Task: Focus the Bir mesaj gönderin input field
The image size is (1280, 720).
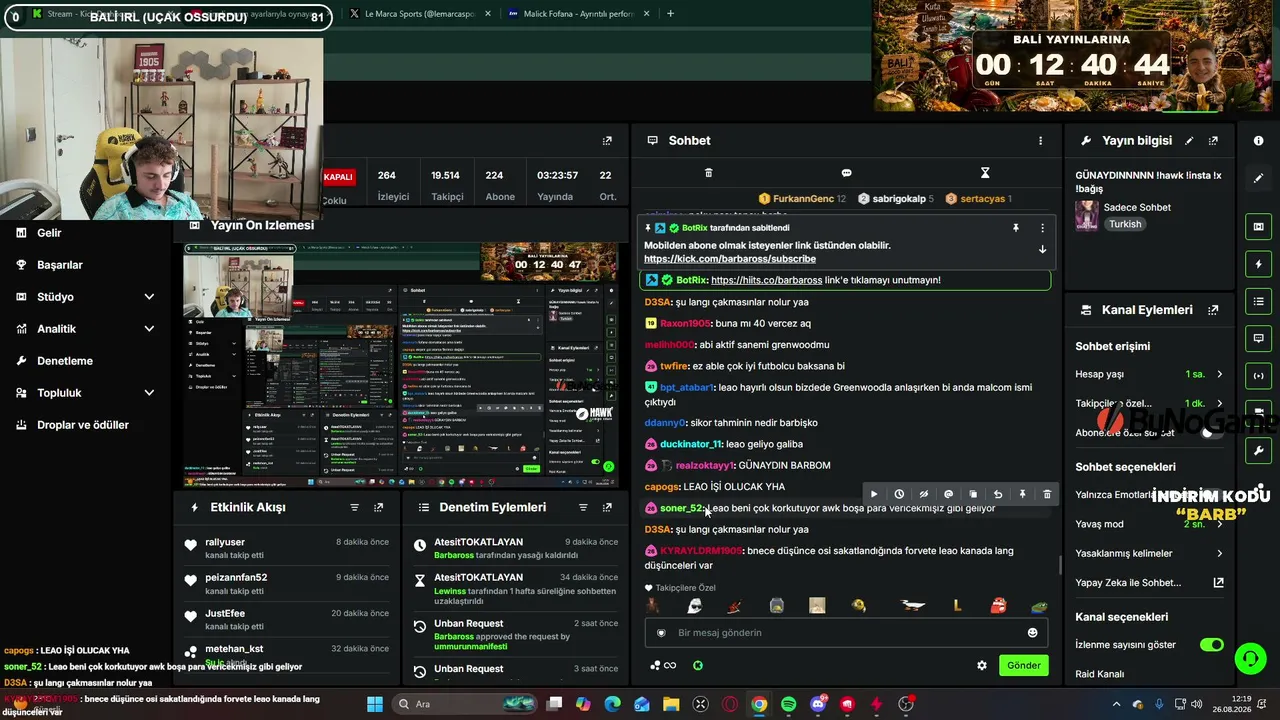Action: tap(846, 633)
